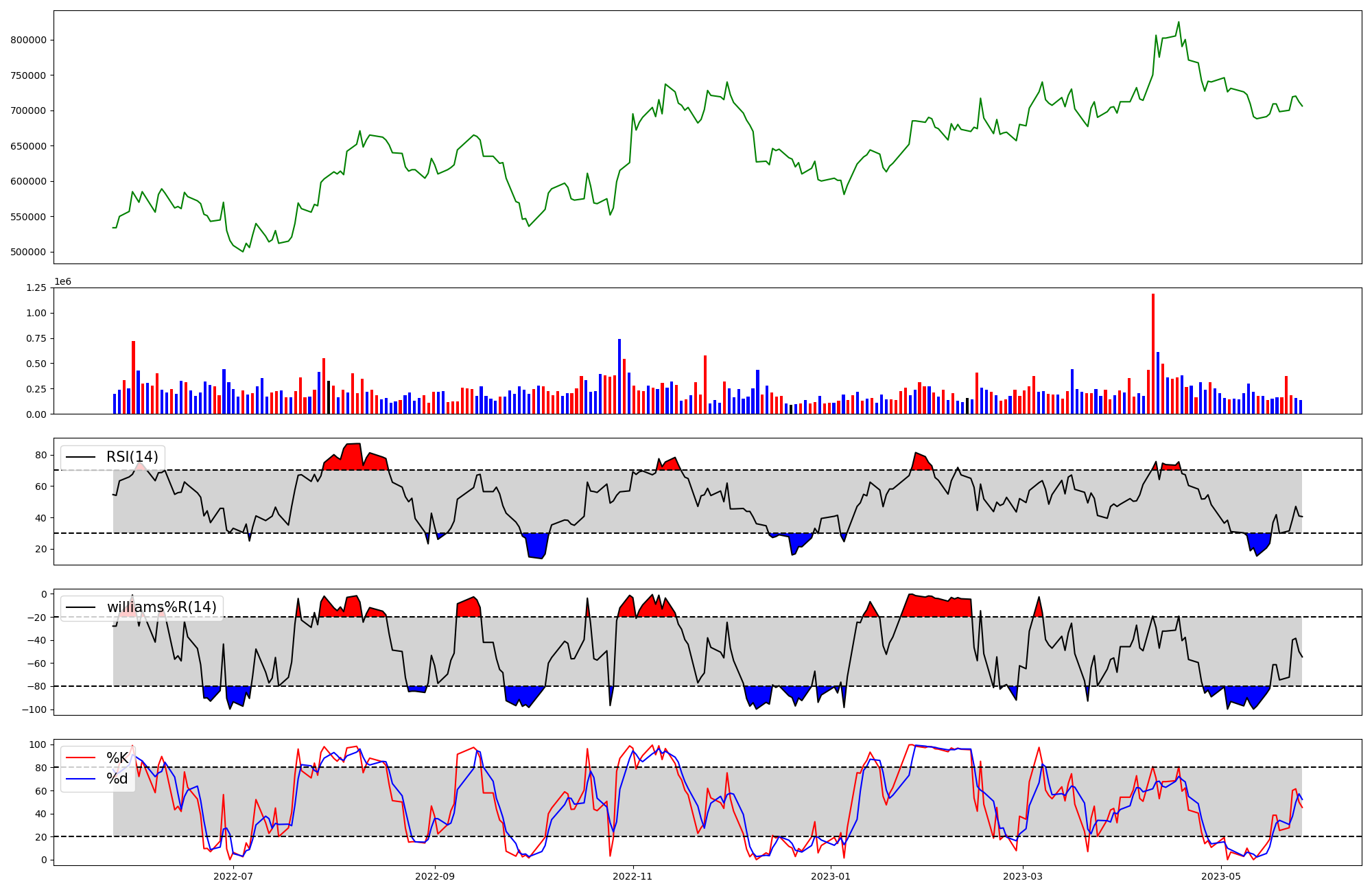Click the 800000 price axis tick label
1372x892 pixels.
[x=28, y=40]
